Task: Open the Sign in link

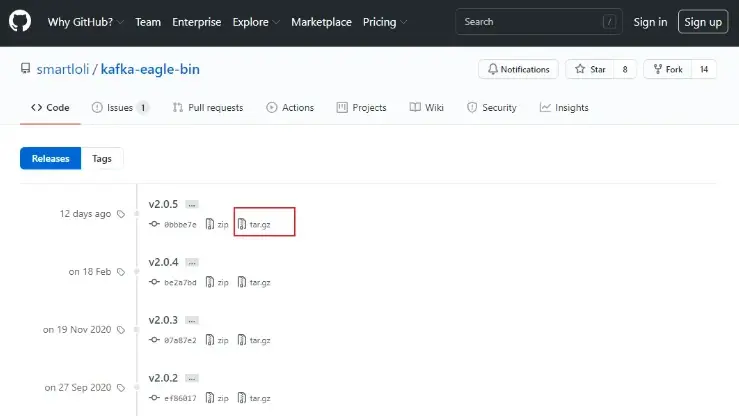Action: (x=650, y=22)
